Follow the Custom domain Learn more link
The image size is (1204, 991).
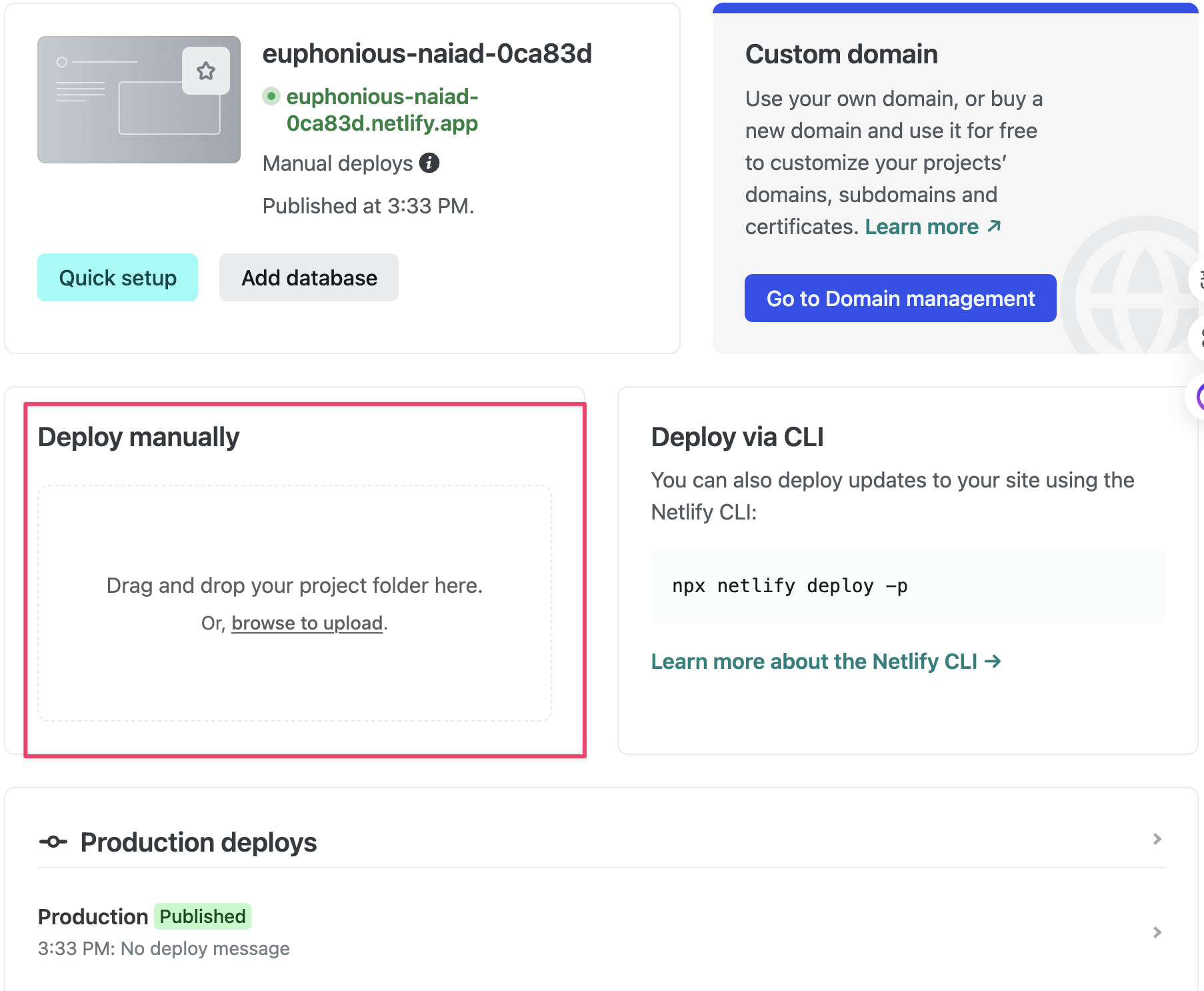pyautogui.click(x=921, y=227)
